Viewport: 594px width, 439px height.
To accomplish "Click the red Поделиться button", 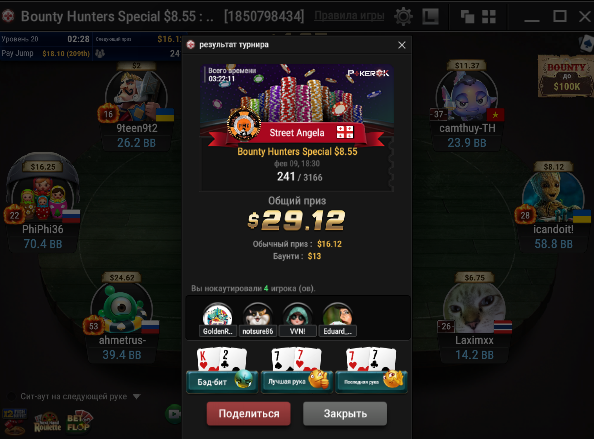I will (249, 414).
